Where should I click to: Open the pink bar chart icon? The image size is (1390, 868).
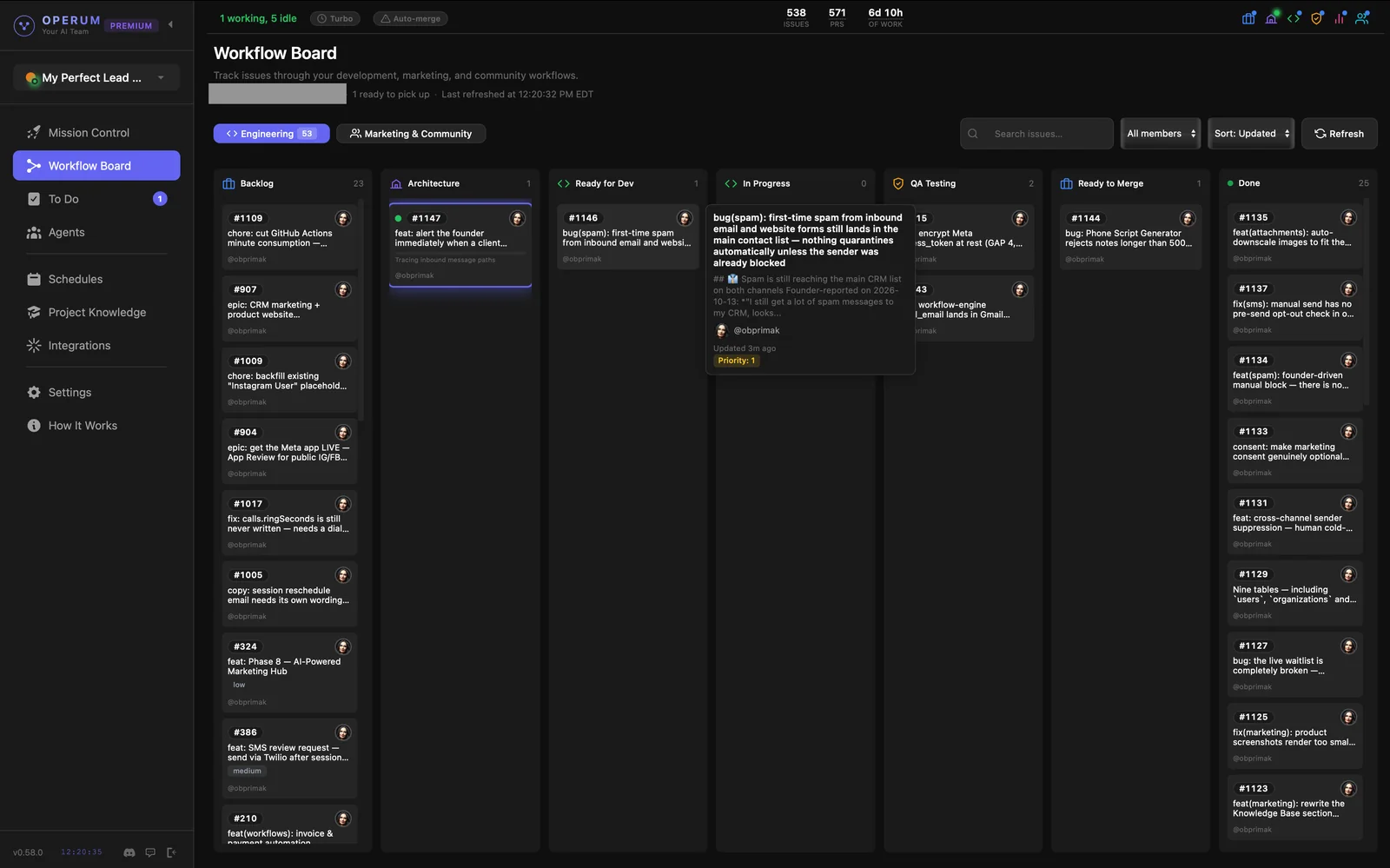(x=1340, y=17)
